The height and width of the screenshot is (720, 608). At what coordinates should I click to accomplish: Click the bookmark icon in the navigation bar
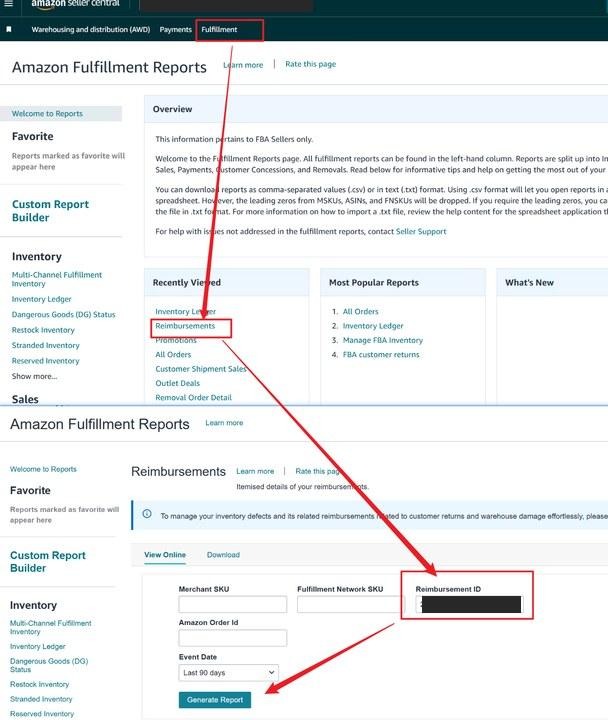9,29
